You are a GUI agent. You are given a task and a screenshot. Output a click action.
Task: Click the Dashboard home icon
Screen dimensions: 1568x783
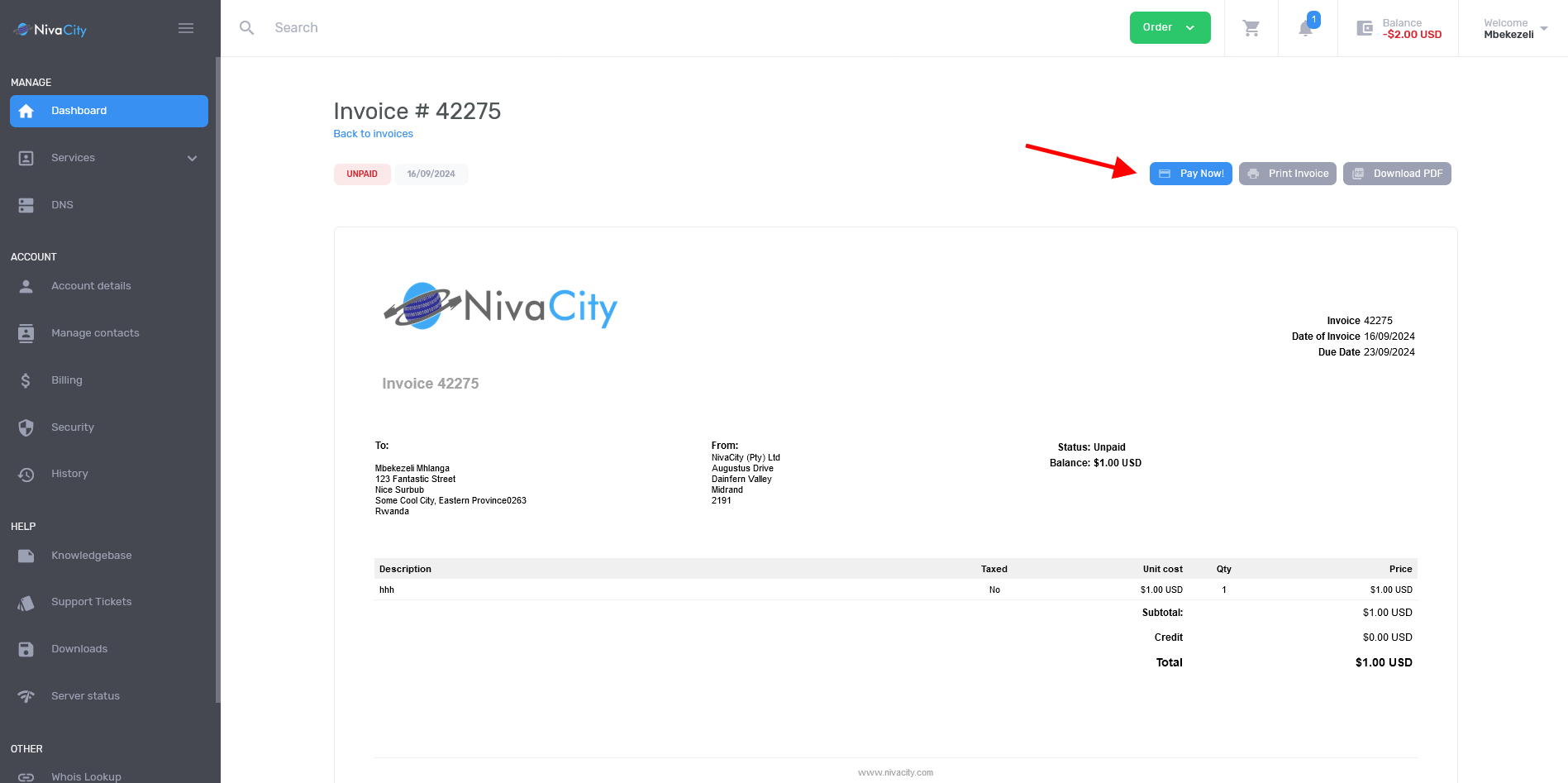(x=26, y=111)
